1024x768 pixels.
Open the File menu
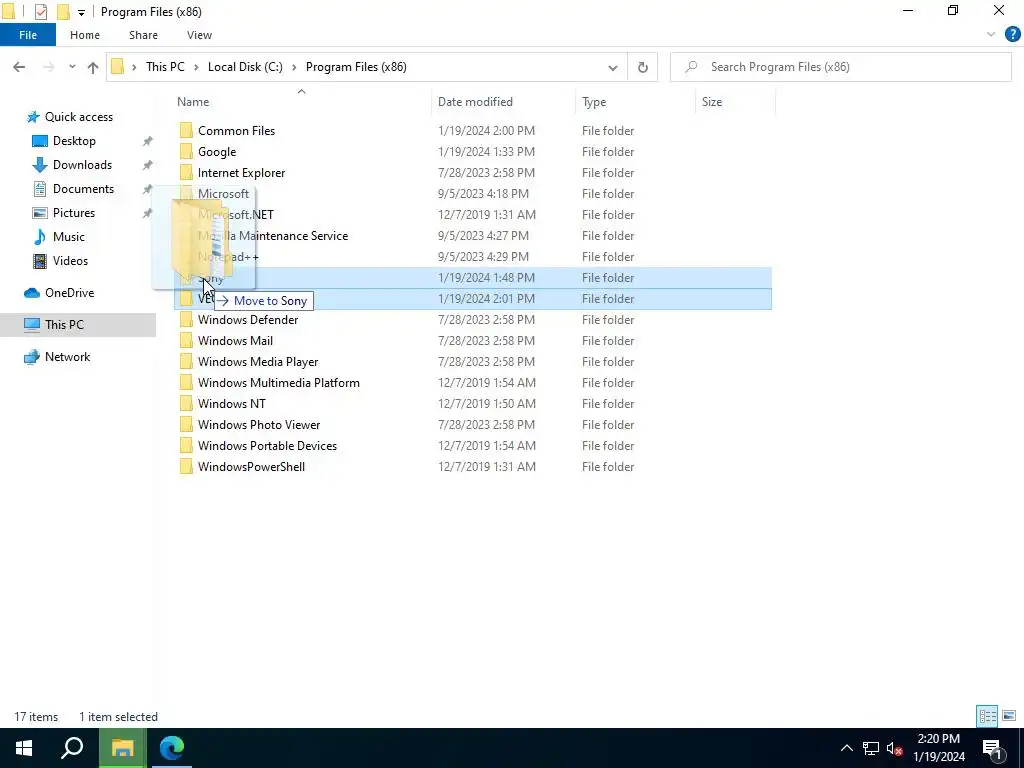click(28, 35)
